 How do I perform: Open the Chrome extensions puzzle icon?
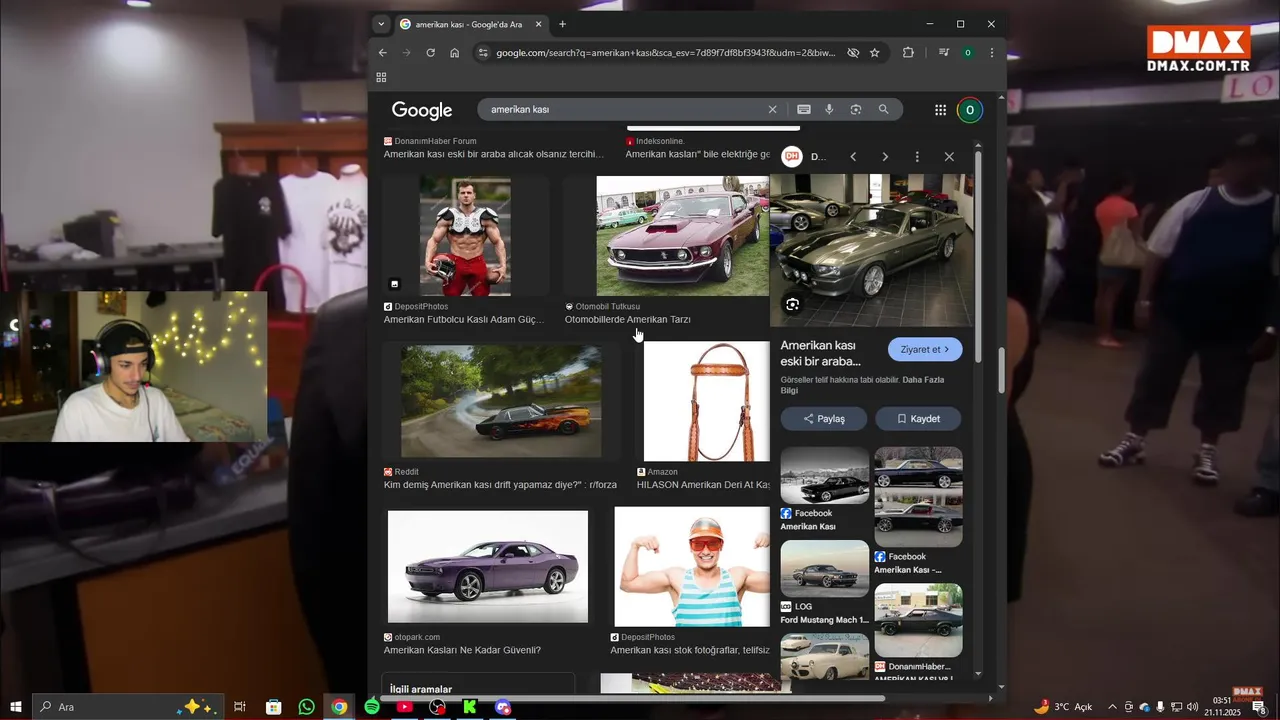pos(908,53)
